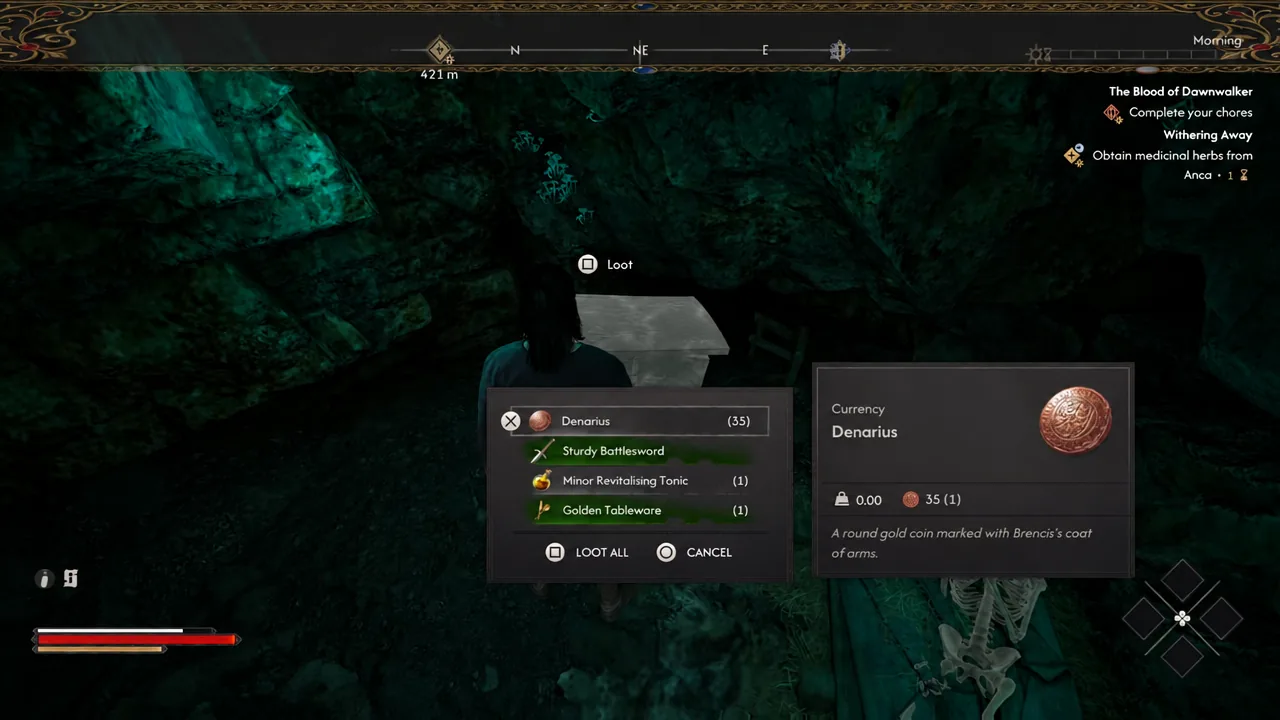Click the CANCEL button
This screenshot has width=1280, height=720.
(x=694, y=552)
